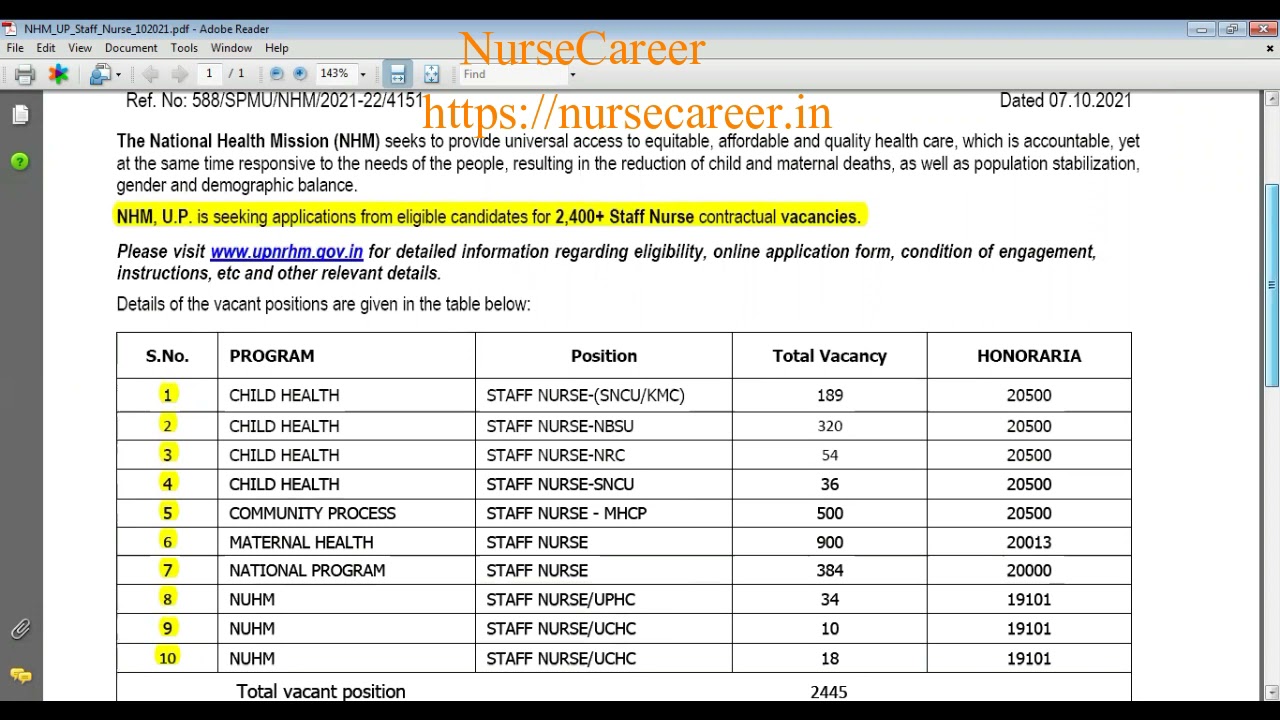This screenshot has height=720, width=1280.
Task: Click highlighted serial number '5'
Action: click(167, 513)
